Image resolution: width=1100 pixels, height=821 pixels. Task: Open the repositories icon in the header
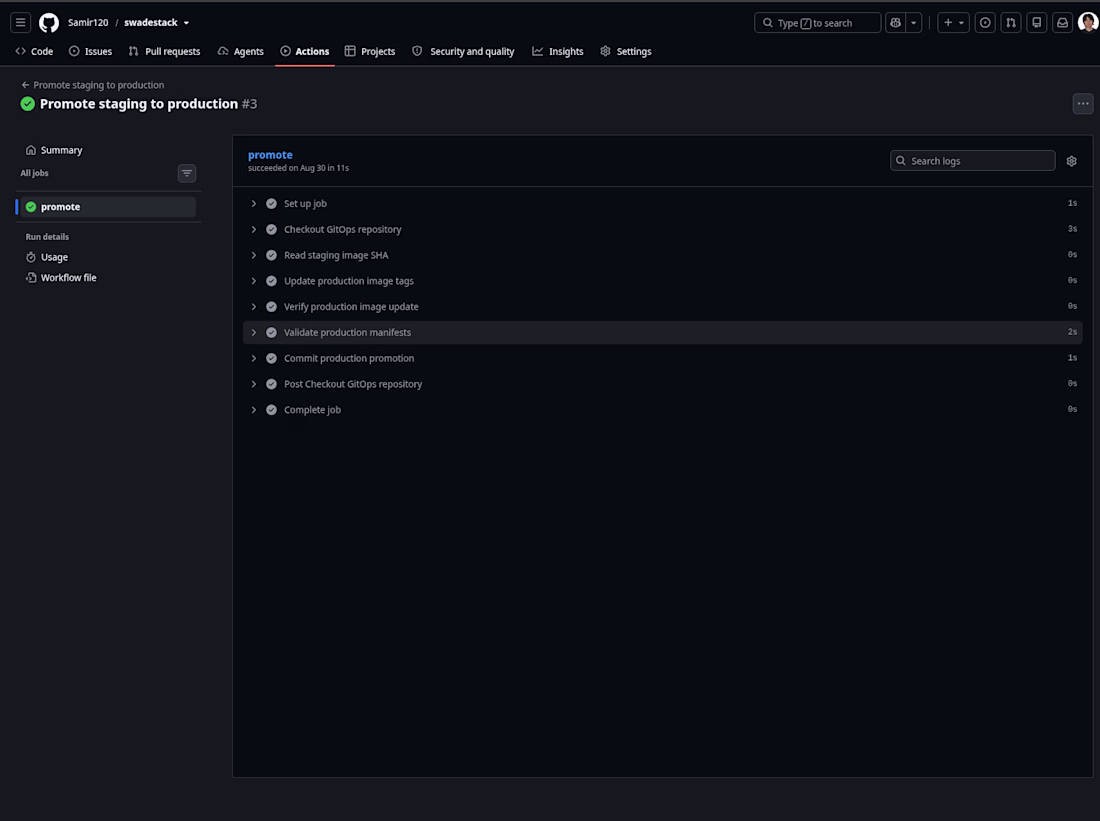(x=1037, y=22)
